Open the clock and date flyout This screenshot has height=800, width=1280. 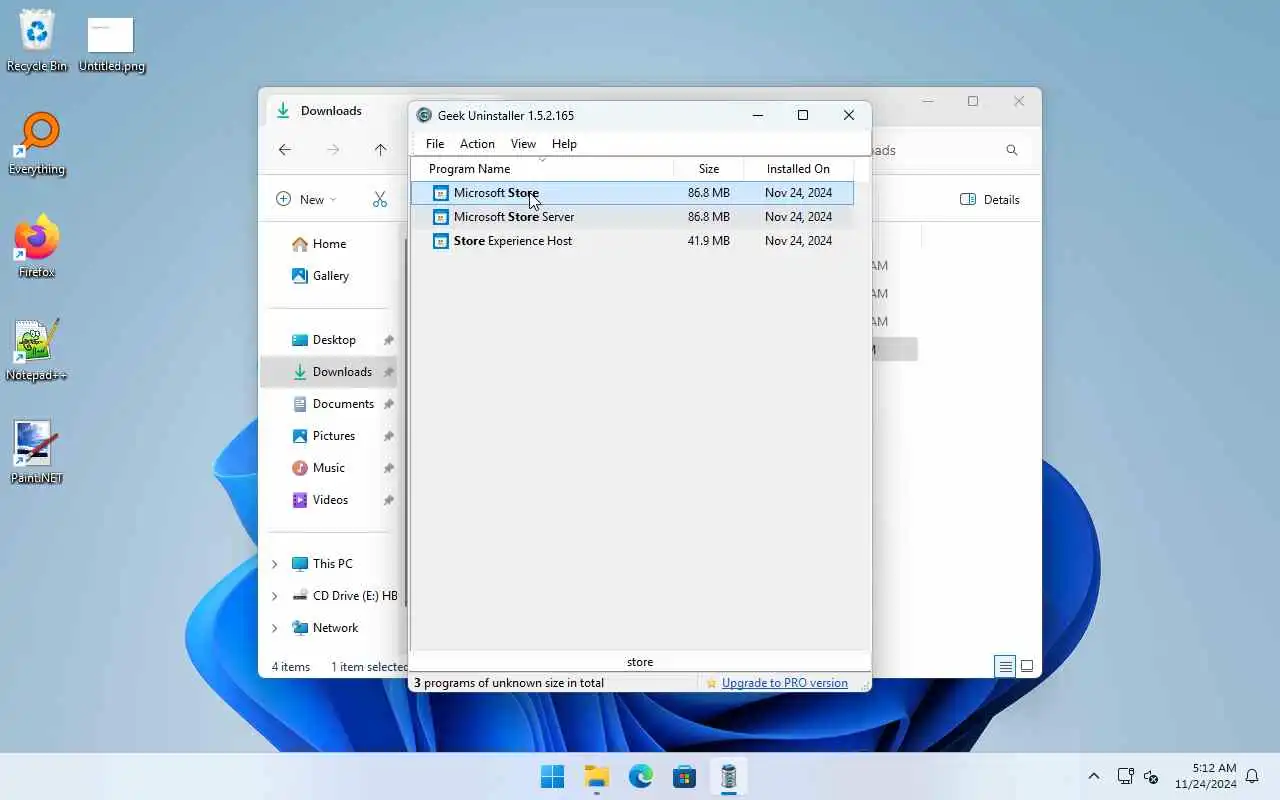tap(1206, 776)
